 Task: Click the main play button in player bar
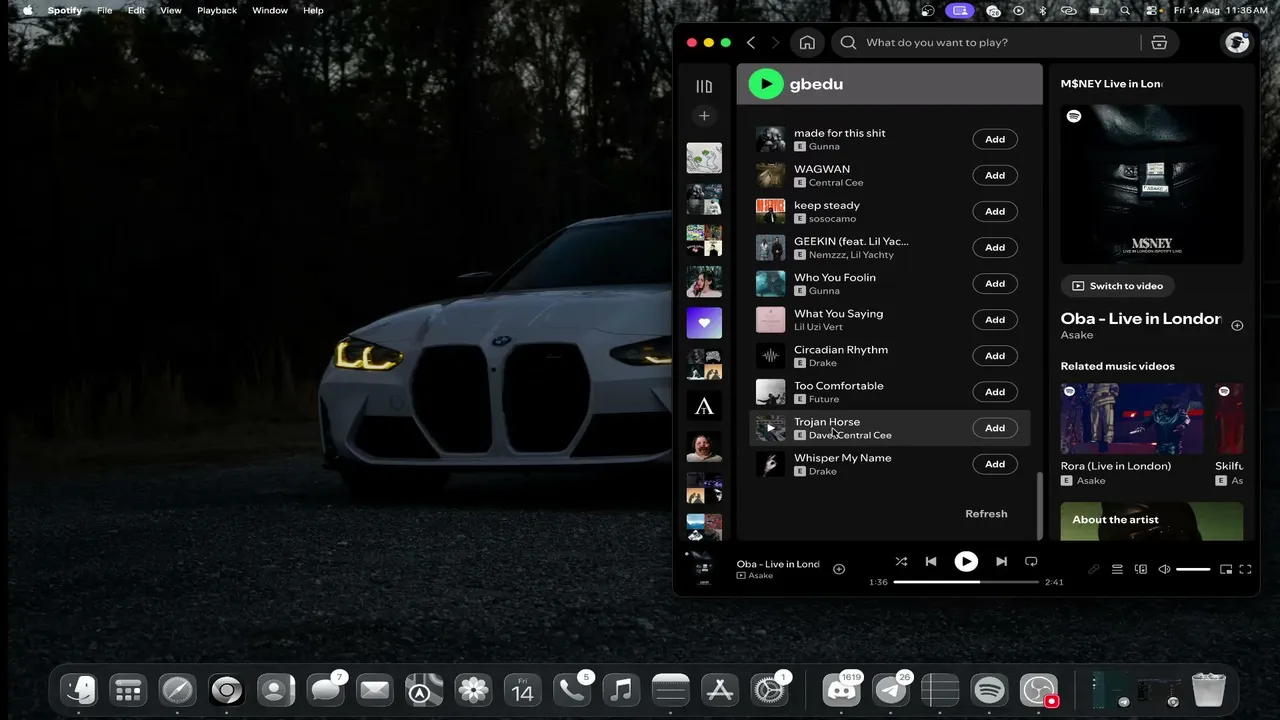pyautogui.click(x=966, y=562)
